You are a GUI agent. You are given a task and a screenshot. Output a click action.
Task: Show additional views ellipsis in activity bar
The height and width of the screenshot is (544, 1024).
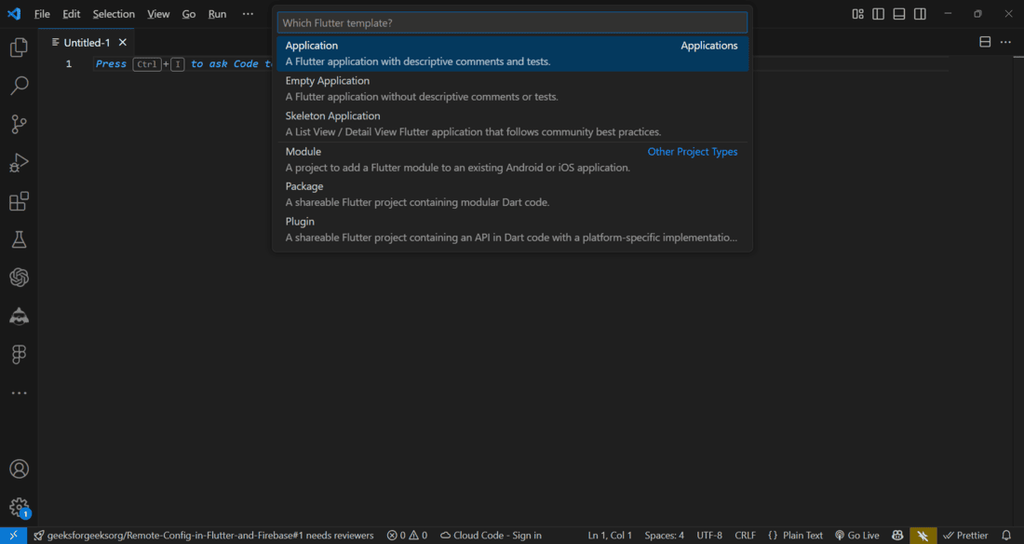19,393
